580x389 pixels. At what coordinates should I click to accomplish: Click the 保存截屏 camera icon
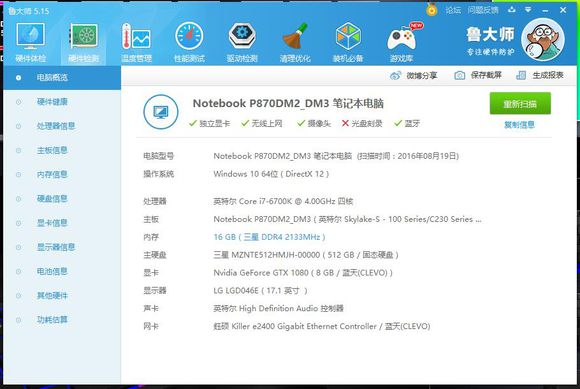click(x=459, y=75)
